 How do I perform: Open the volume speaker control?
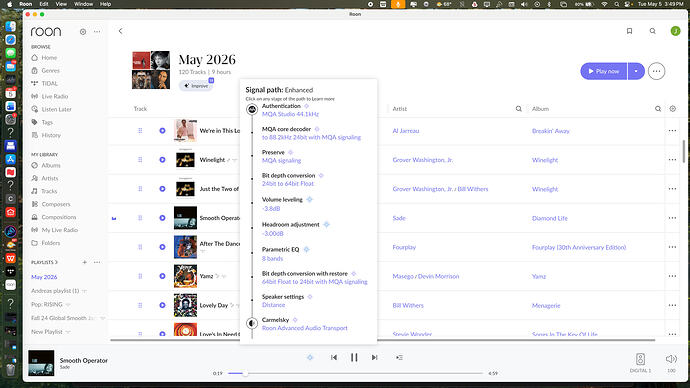[671, 359]
